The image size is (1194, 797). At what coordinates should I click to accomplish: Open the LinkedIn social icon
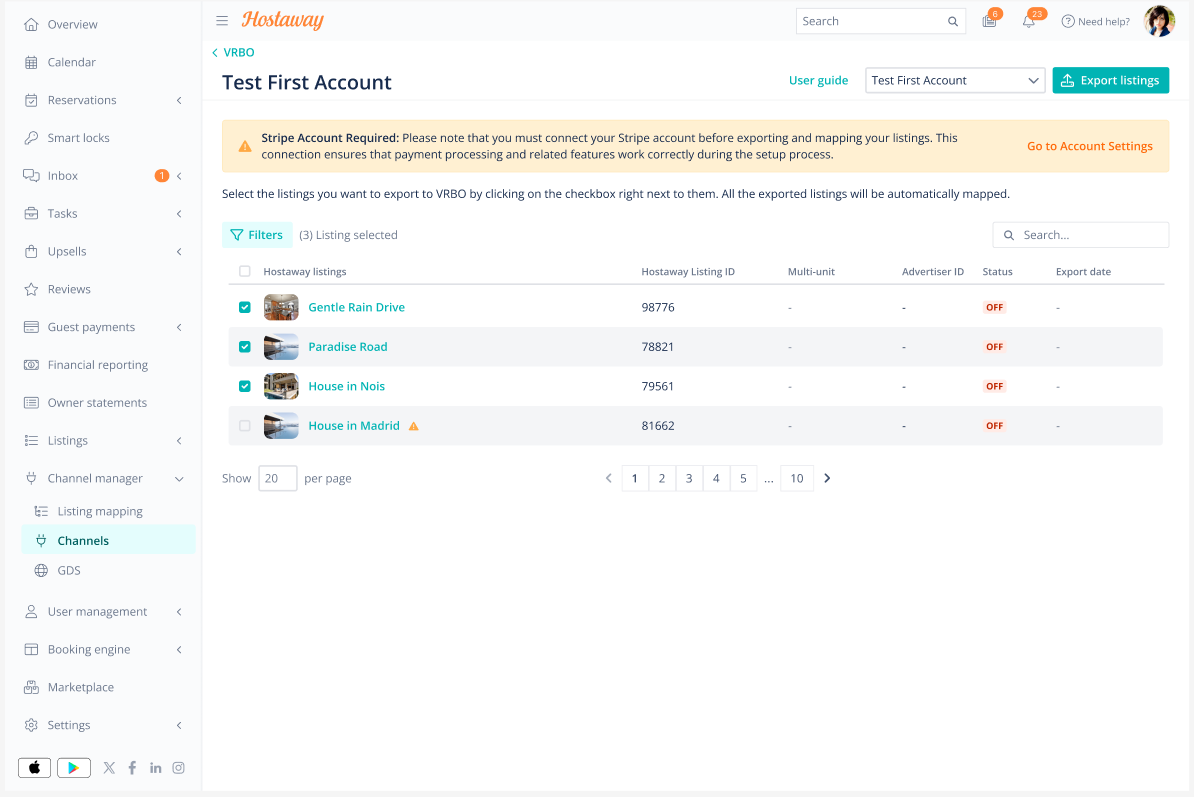coord(155,767)
